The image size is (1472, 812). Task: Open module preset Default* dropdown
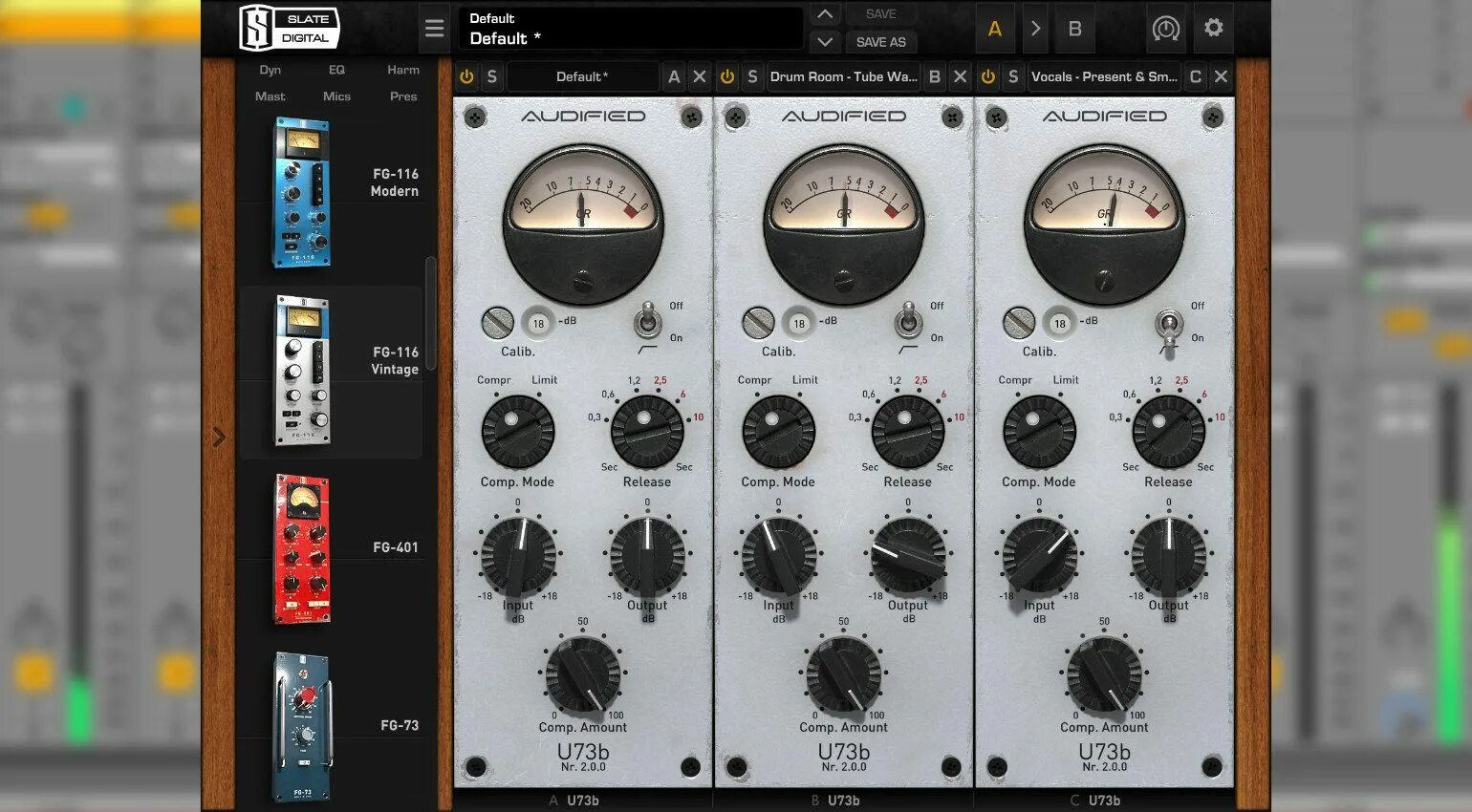[x=582, y=76]
